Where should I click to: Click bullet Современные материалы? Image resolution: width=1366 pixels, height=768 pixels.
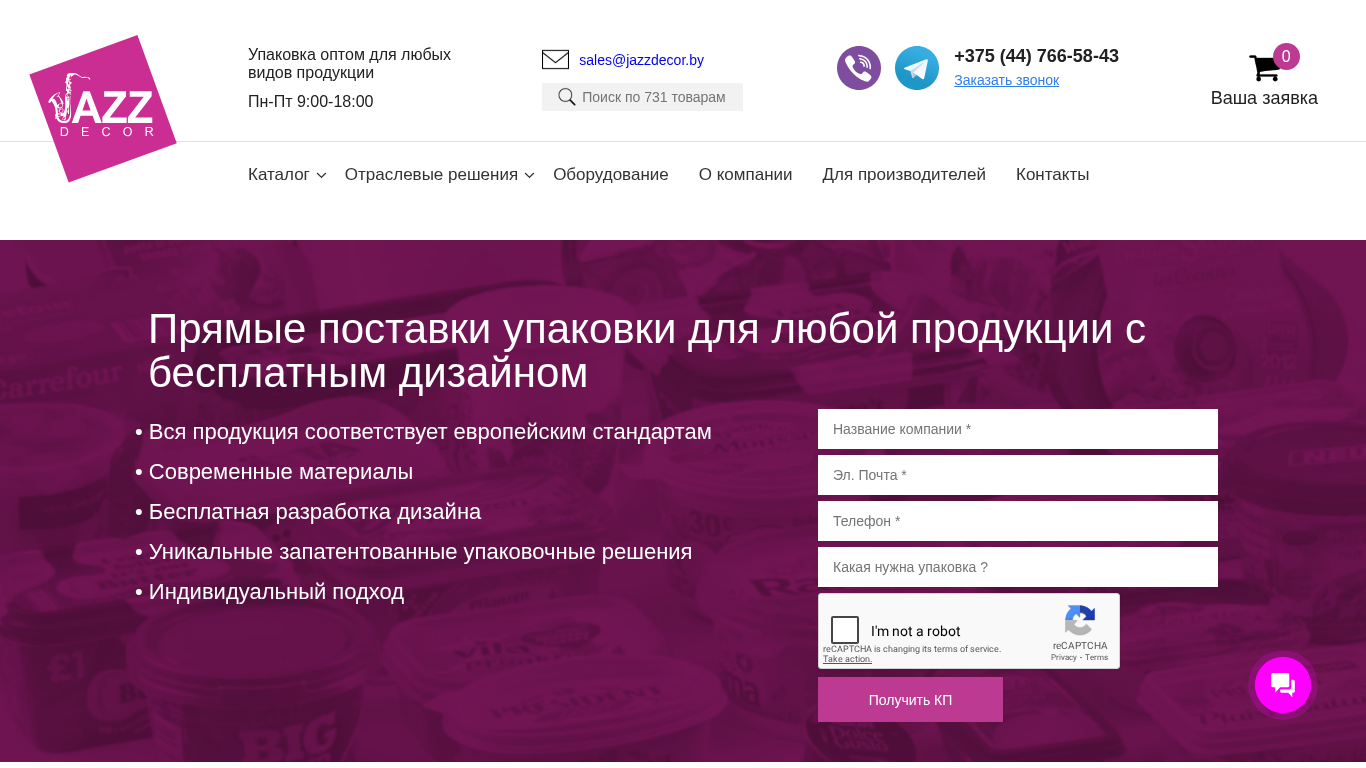(274, 472)
